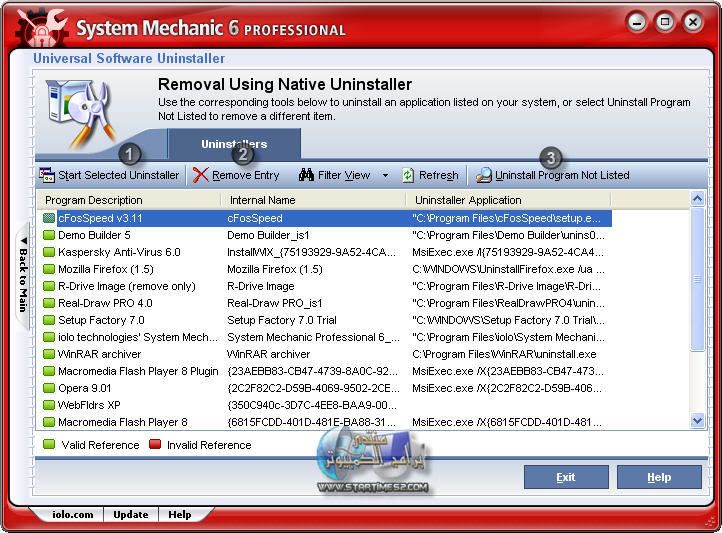The image size is (722, 533).
Task: Click the Start Selected Uninstaller icon
Action: 47,175
